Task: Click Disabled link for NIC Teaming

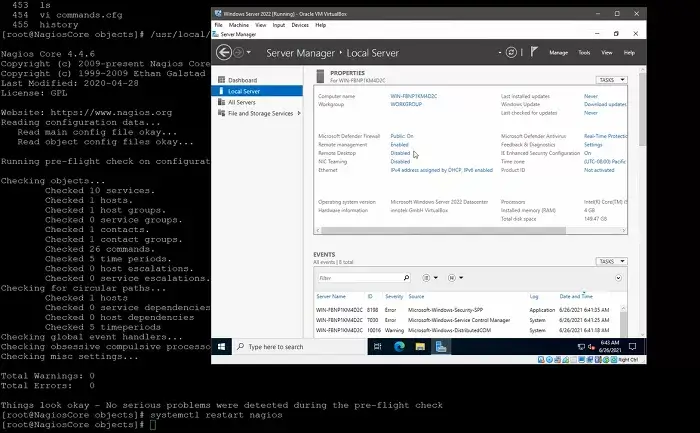Action: (x=400, y=162)
